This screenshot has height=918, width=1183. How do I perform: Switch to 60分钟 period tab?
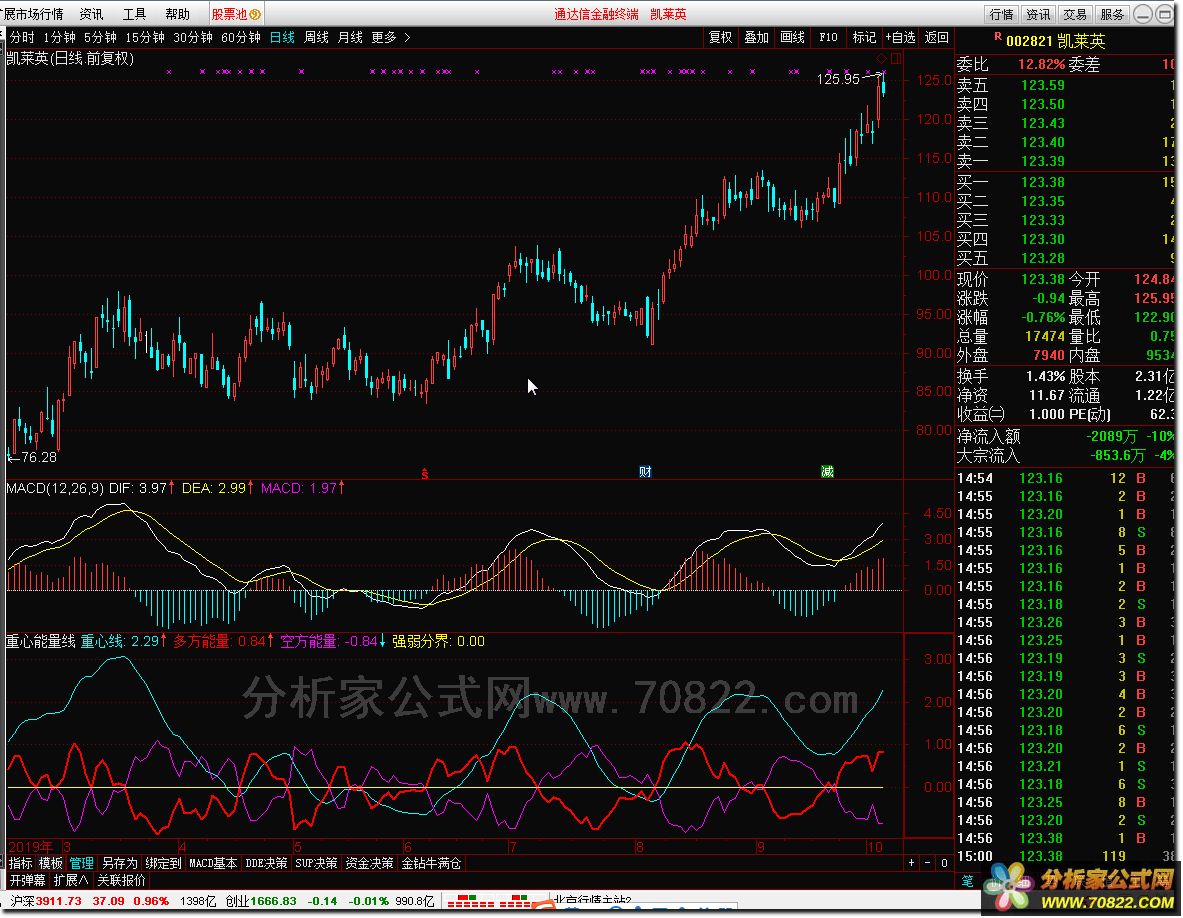tap(241, 37)
